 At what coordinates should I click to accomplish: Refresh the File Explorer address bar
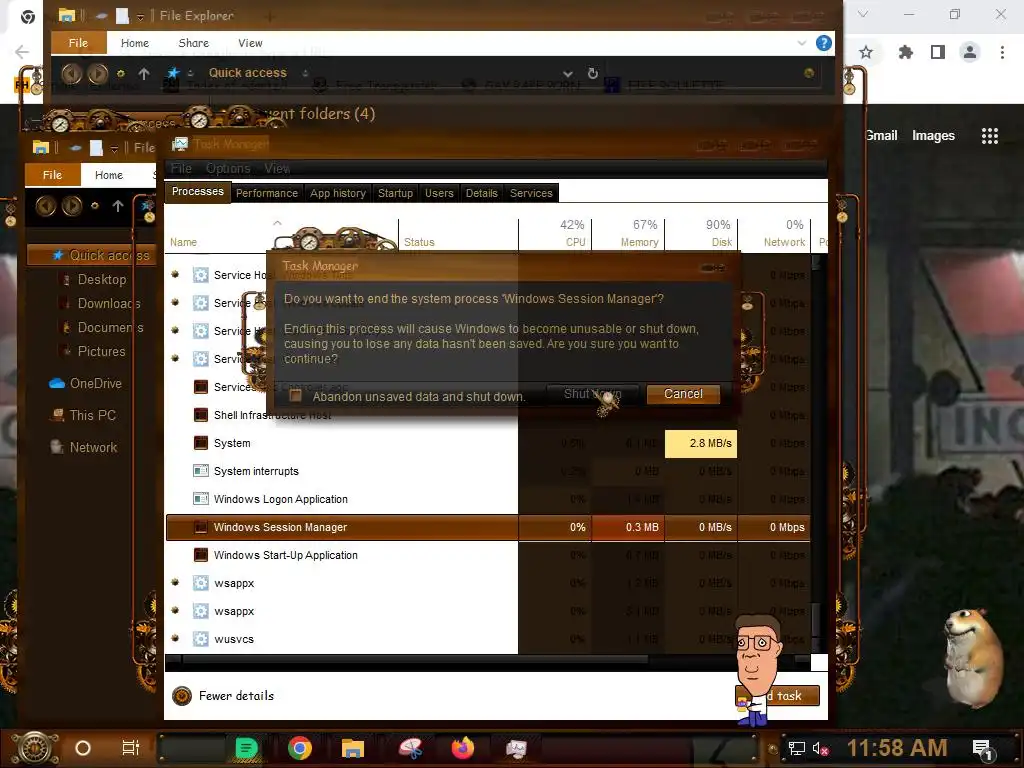click(592, 73)
